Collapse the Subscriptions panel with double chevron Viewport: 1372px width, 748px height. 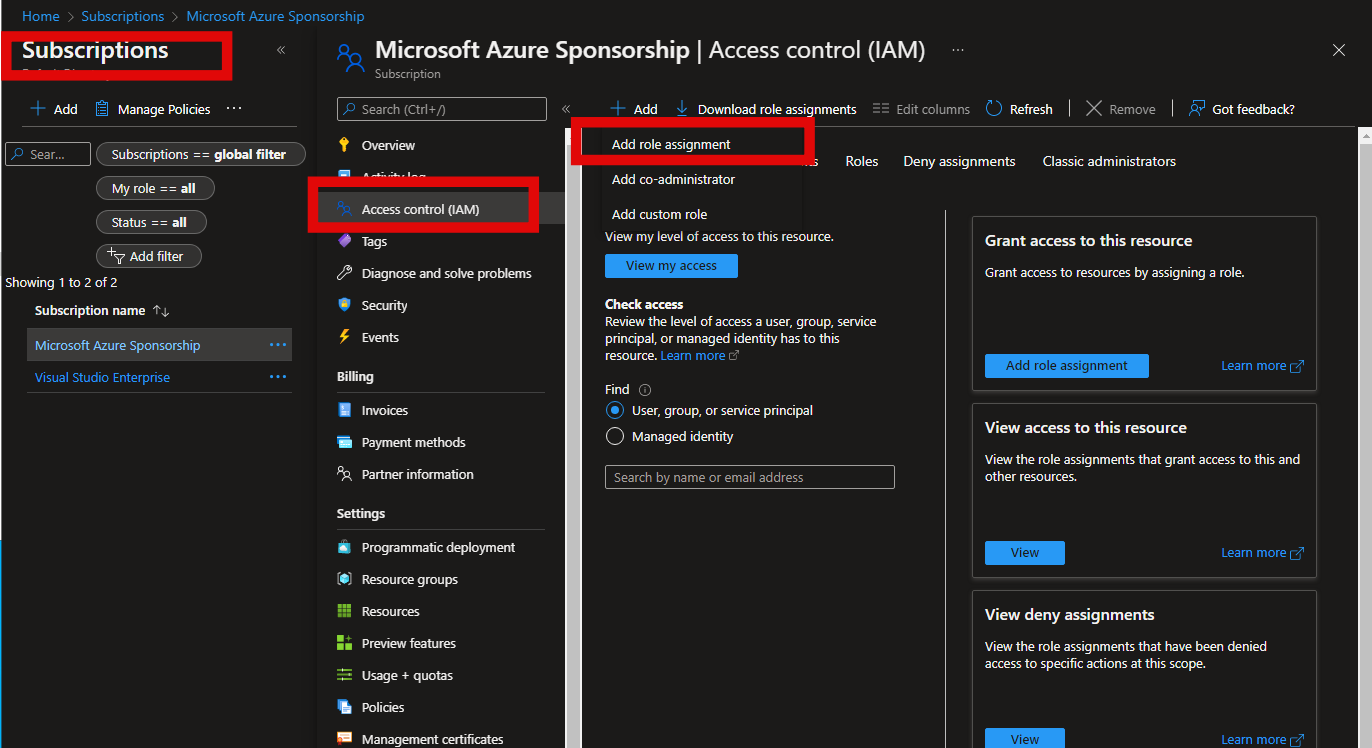pyautogui.click(x=281, y=49)
